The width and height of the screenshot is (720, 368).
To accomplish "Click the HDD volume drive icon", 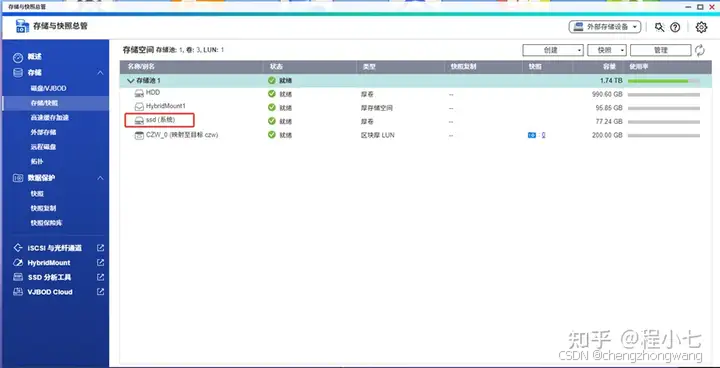I will click(139, 93).
